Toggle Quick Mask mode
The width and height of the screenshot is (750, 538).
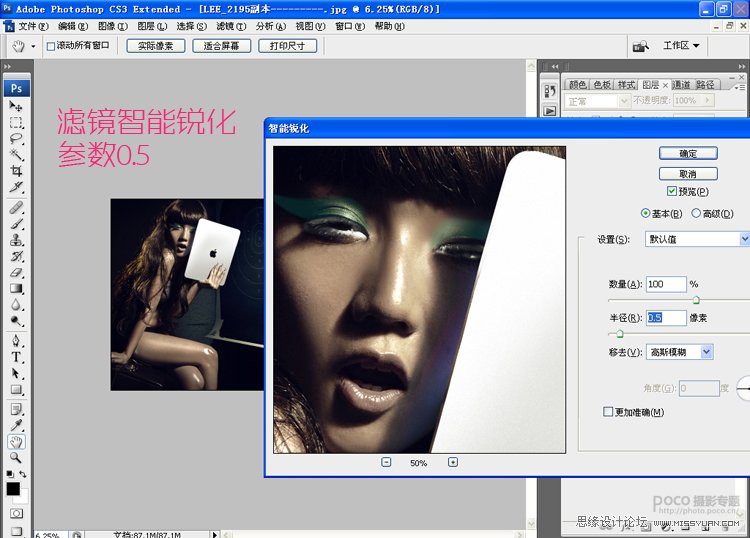tap(17, 514)
